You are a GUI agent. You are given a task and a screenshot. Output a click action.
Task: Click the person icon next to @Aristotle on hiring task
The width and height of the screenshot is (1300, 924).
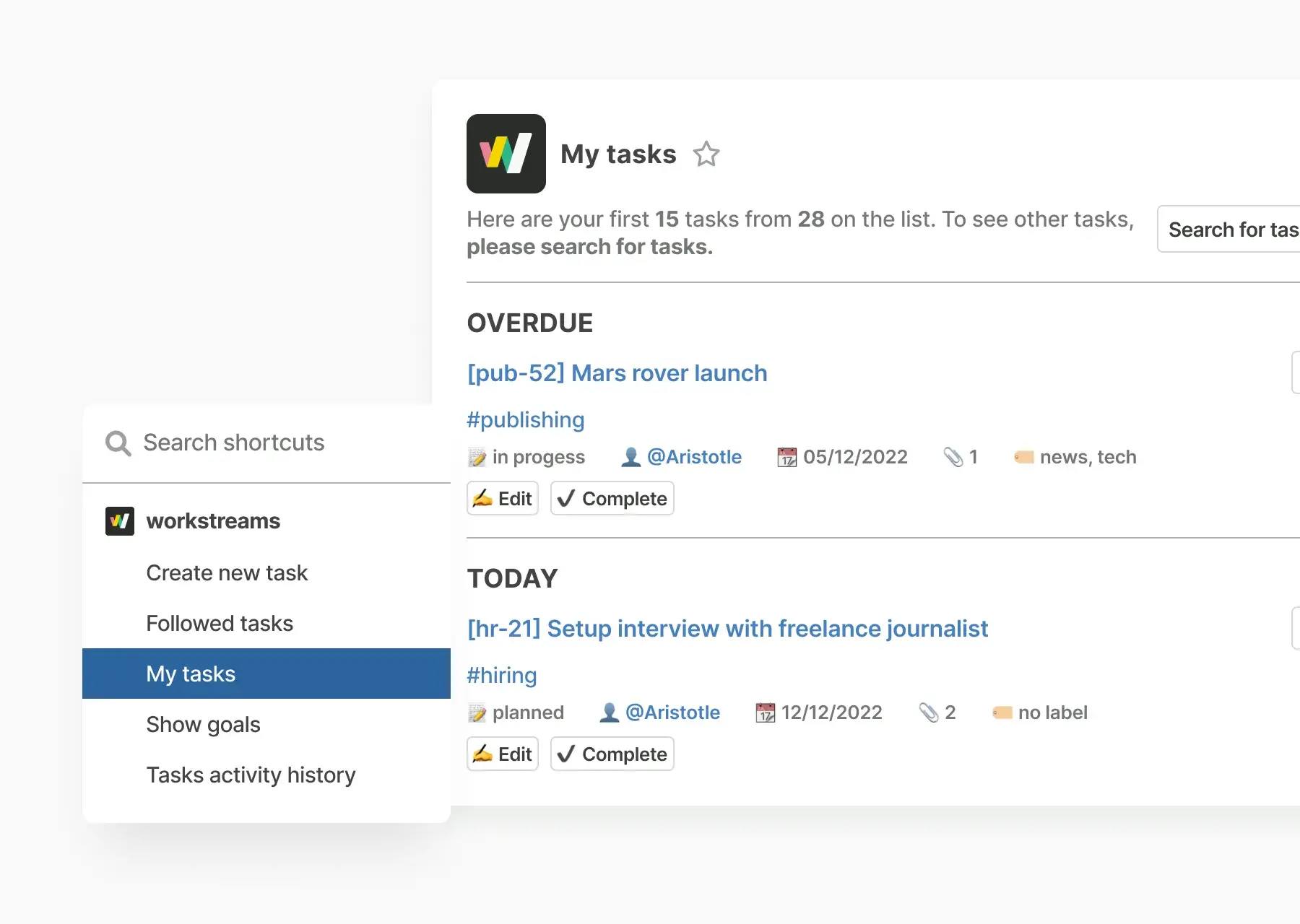coord(609,713)
